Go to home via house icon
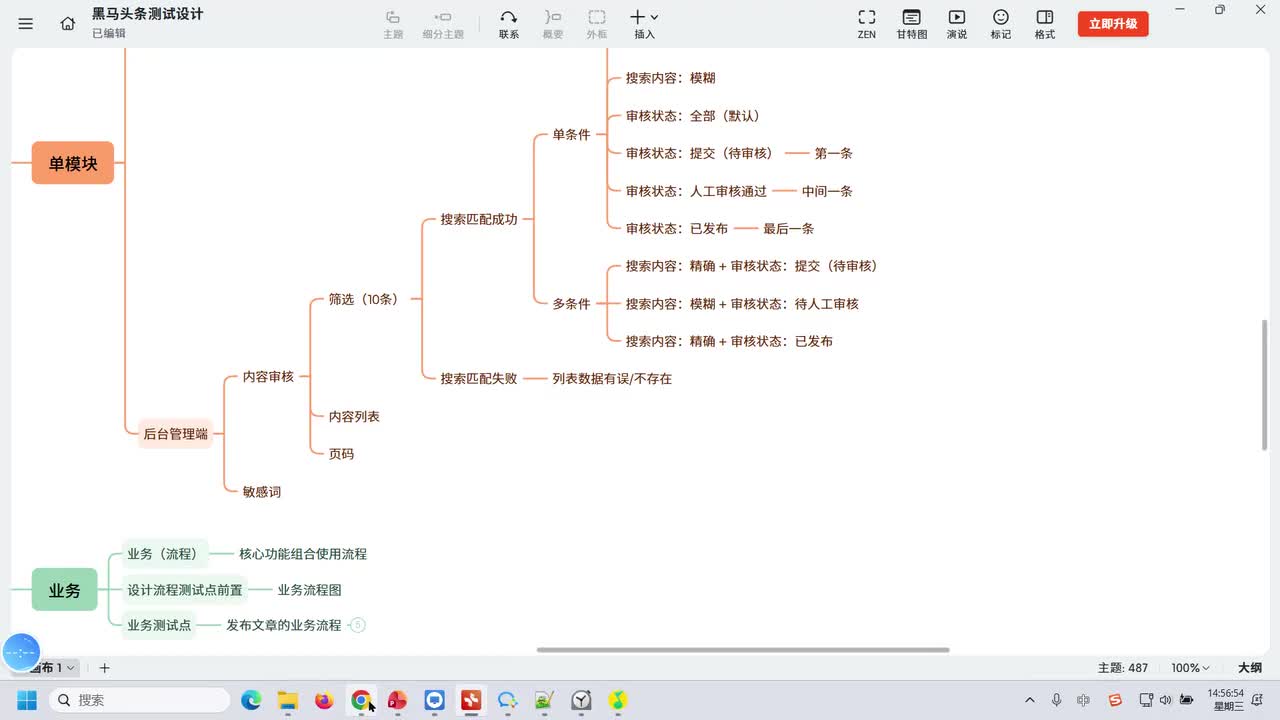This screenshot has width=1280, height=720. coord(68,23)
